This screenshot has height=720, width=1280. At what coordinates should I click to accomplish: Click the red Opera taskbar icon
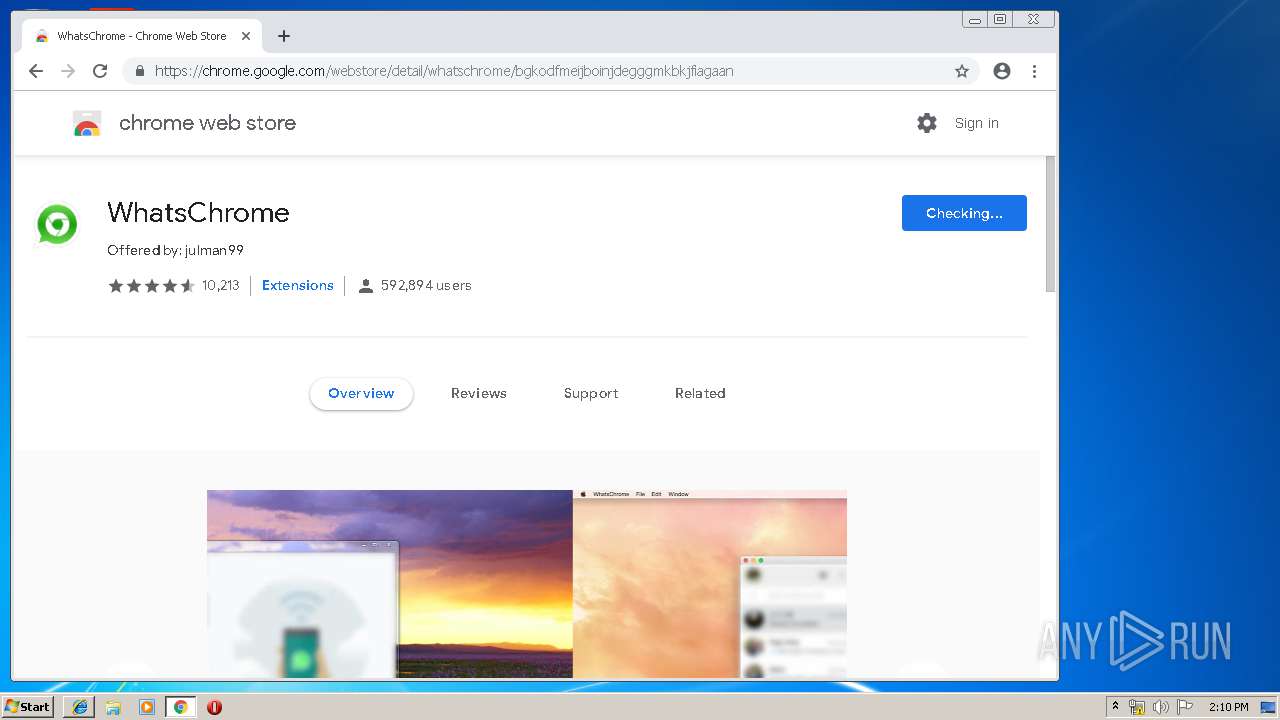tap(214, 707)
